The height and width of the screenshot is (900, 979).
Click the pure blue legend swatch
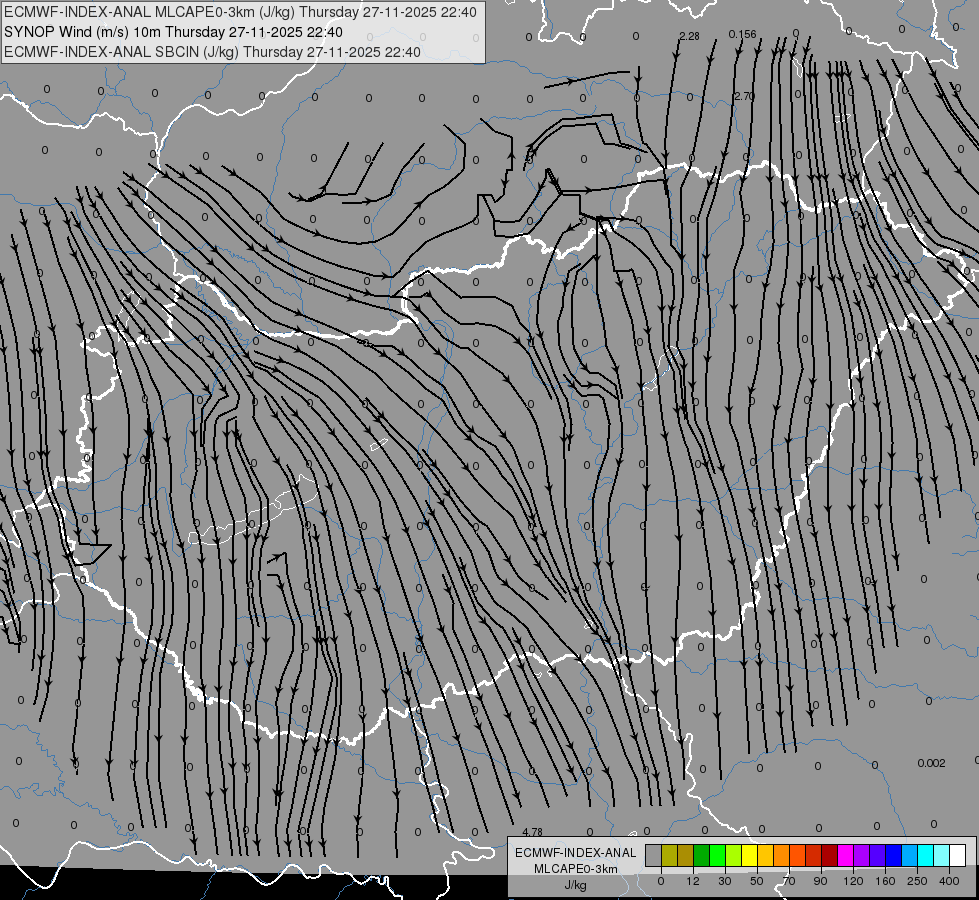(894, 855)
